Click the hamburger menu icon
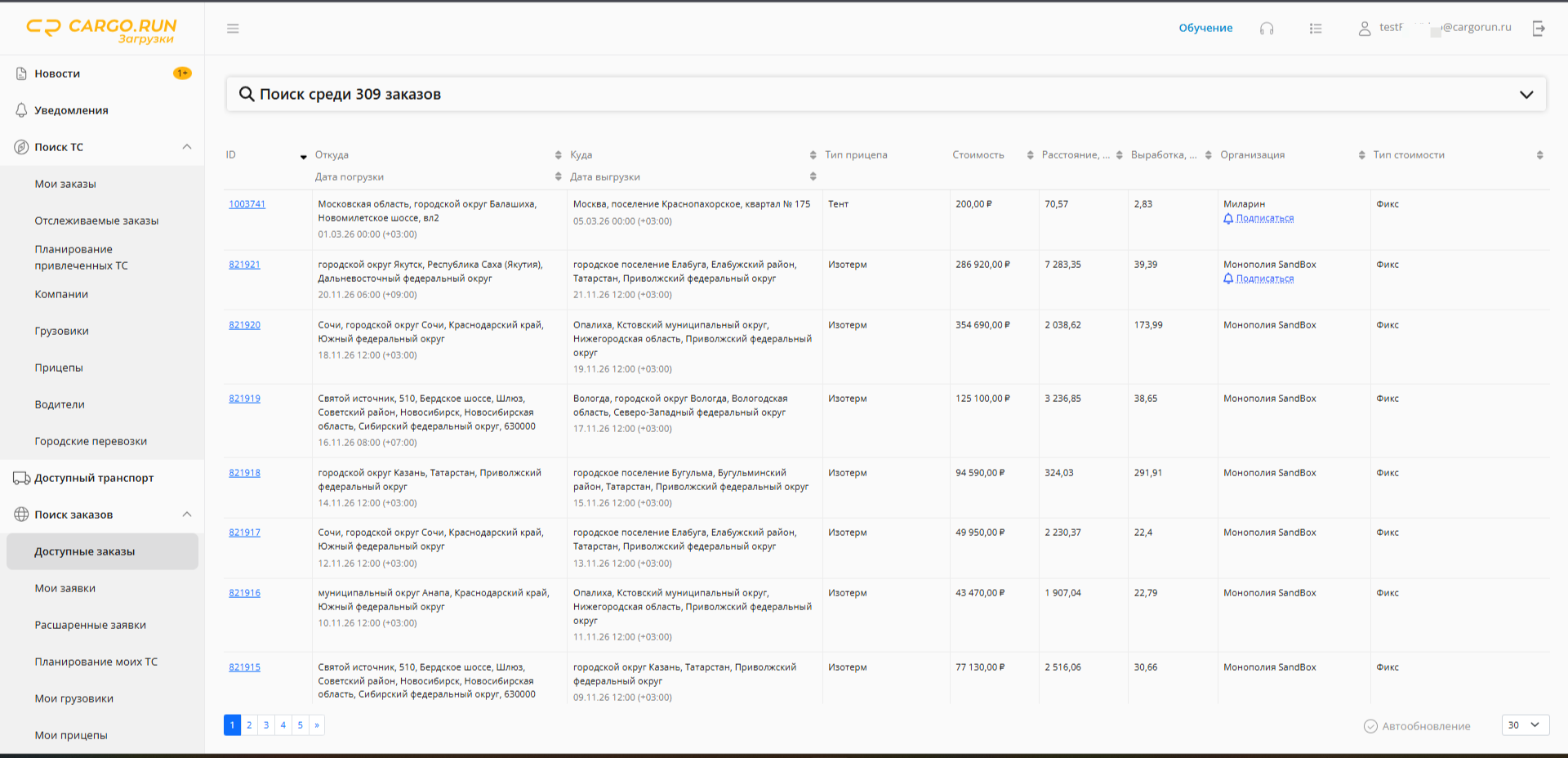1568x758 pixels. [x=233, y=29]
